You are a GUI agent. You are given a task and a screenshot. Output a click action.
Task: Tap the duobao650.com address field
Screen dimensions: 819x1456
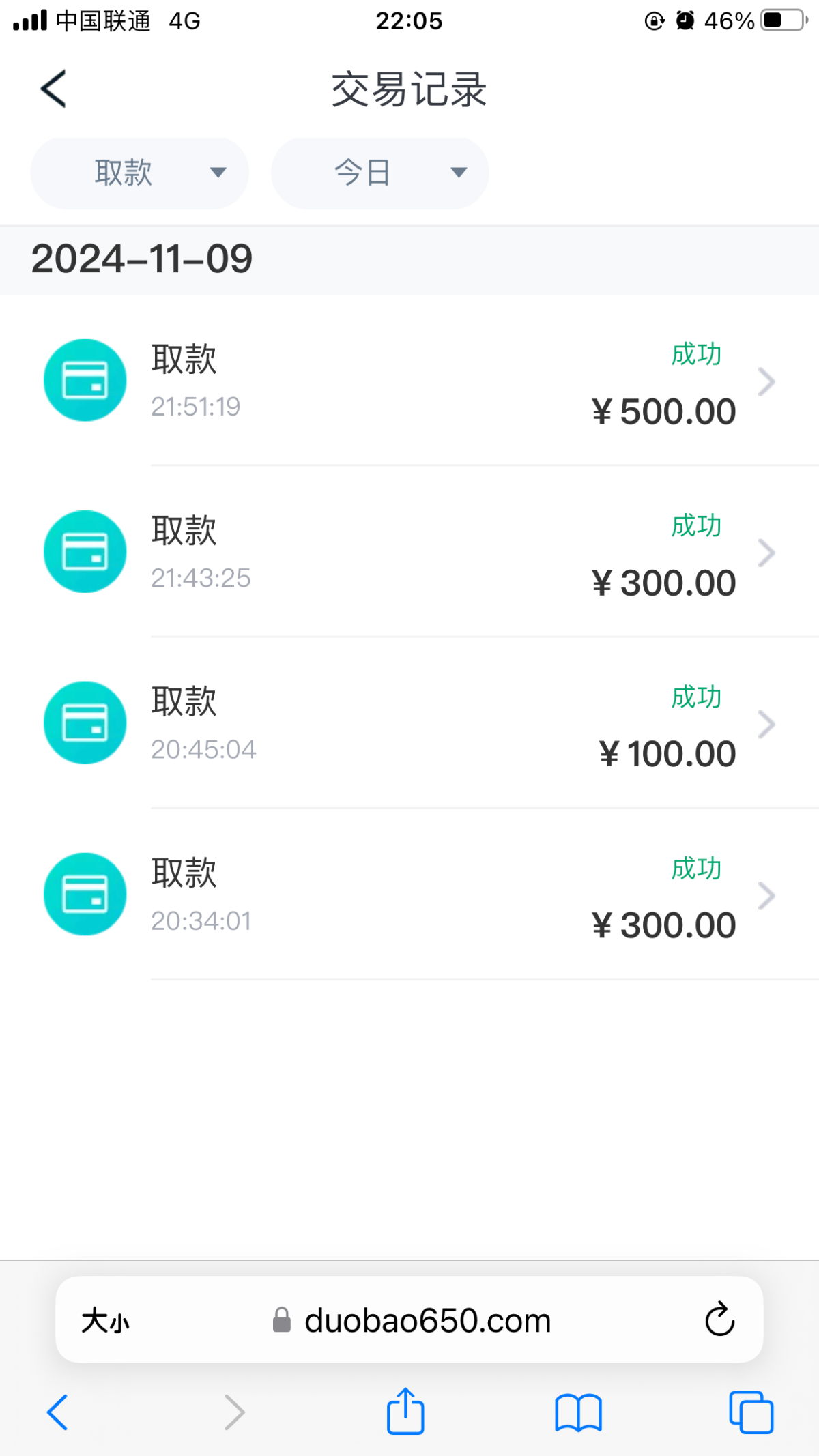pos(427,1321)
